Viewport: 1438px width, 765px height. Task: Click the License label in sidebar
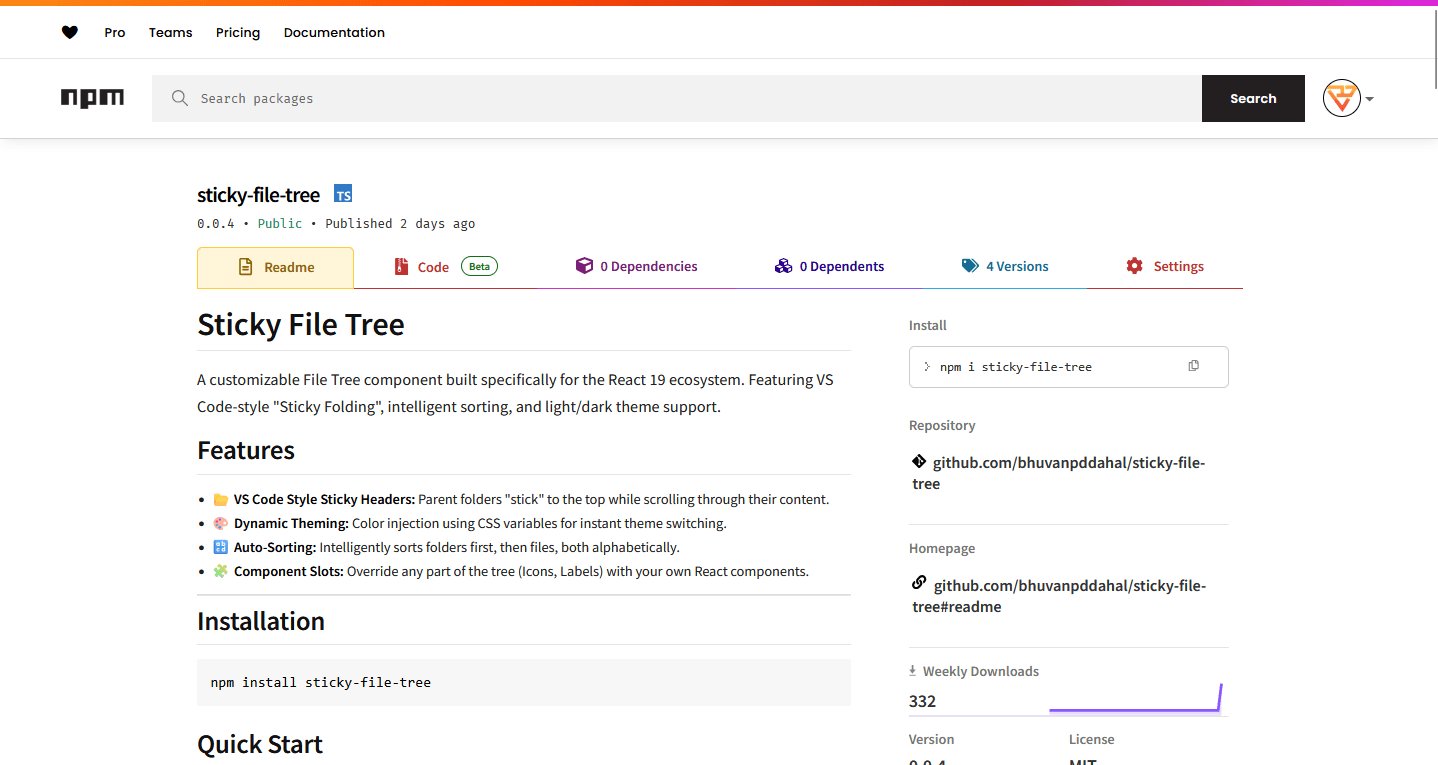coord(1091,739)
